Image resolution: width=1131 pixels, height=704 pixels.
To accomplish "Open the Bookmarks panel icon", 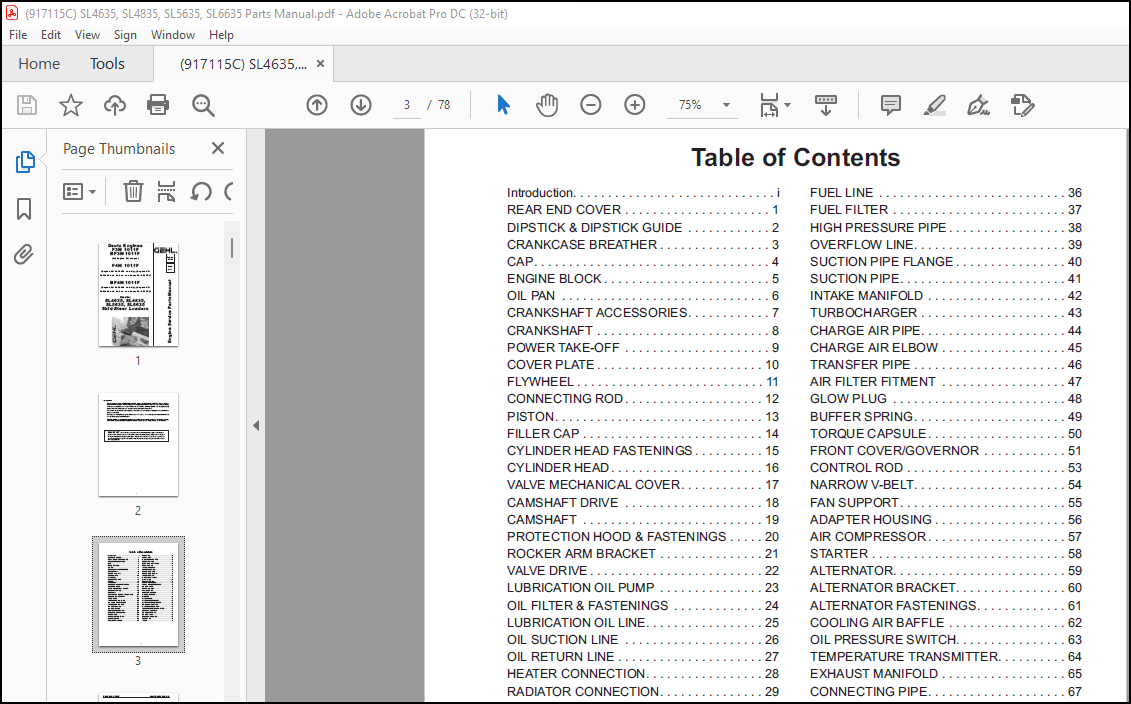I will click(24, 209).
